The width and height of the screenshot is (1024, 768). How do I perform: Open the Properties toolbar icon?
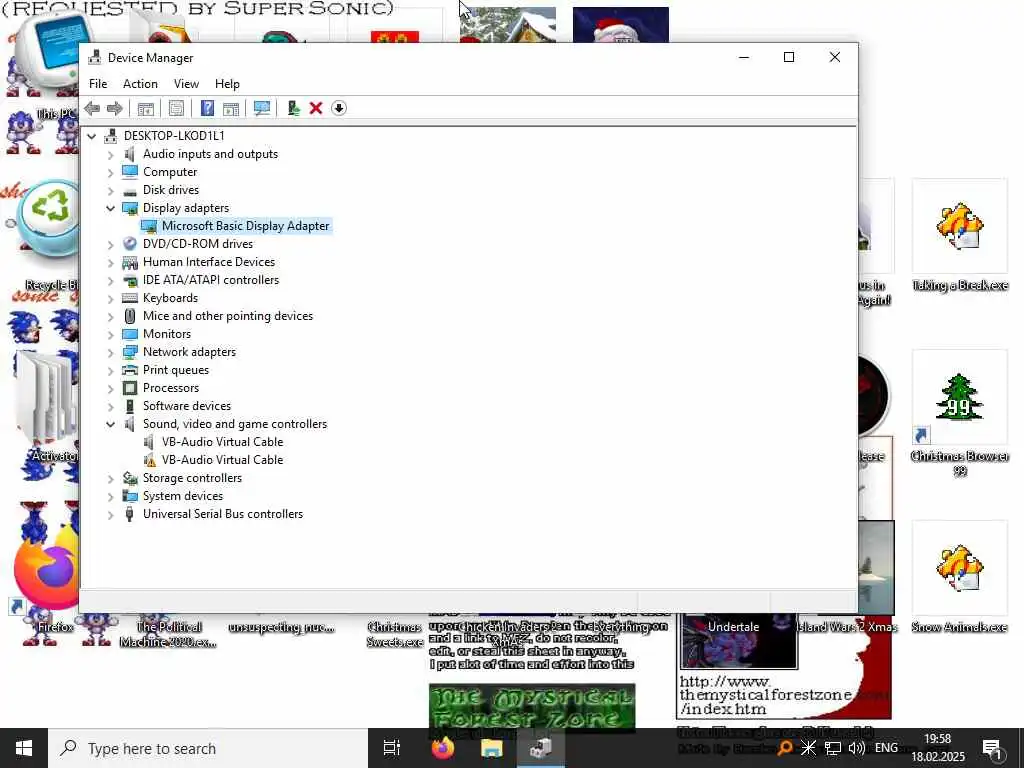(176, 108)
